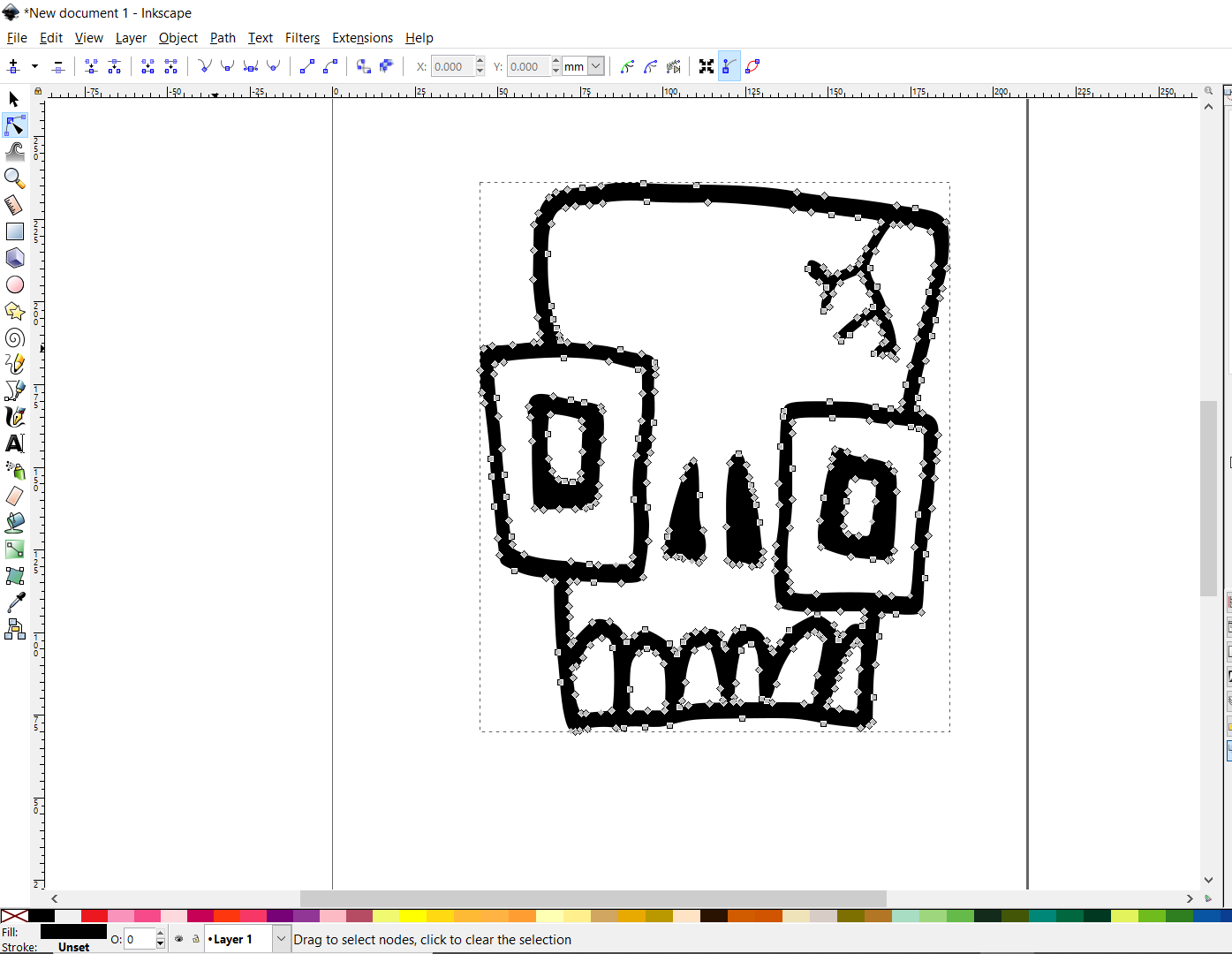
Task: Toggle show transformation handles for nodes
Action: pyautogui.click(x=706, y=65)
